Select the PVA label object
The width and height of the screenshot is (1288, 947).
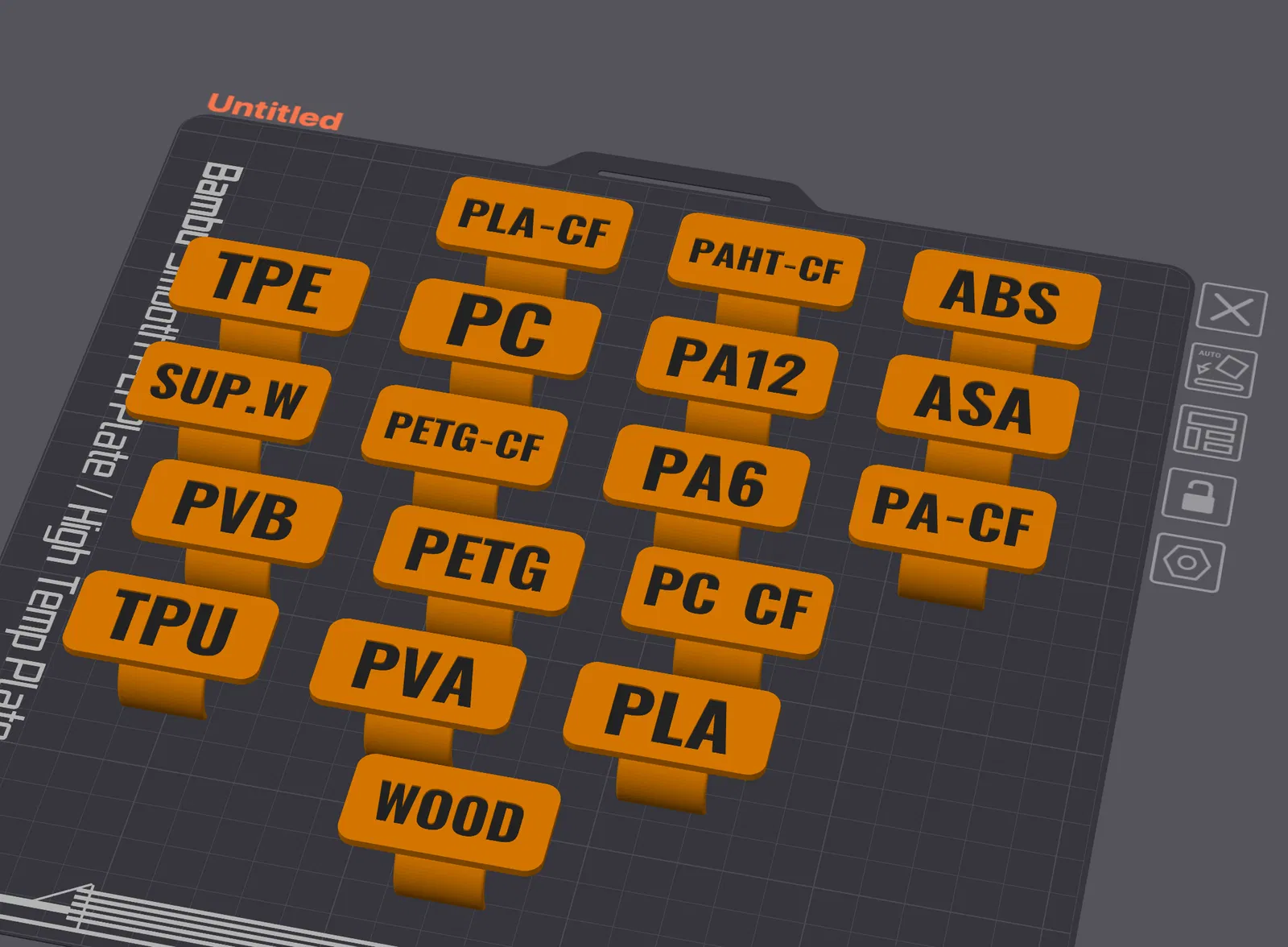pyautogui.click(x=418, y=675)
